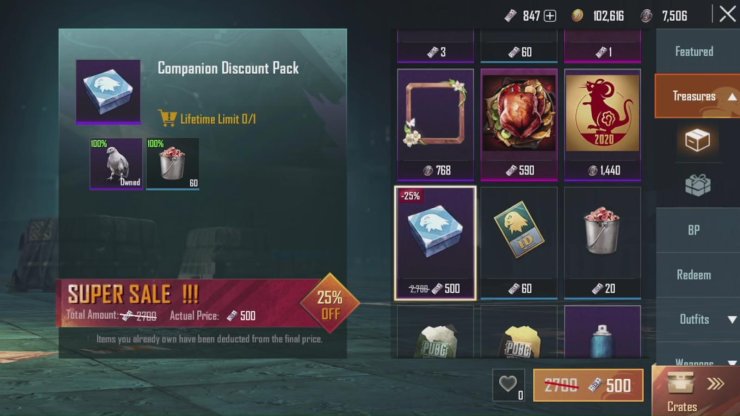
Task: Purchase pack with the 500 UC button
Action: 588,385
